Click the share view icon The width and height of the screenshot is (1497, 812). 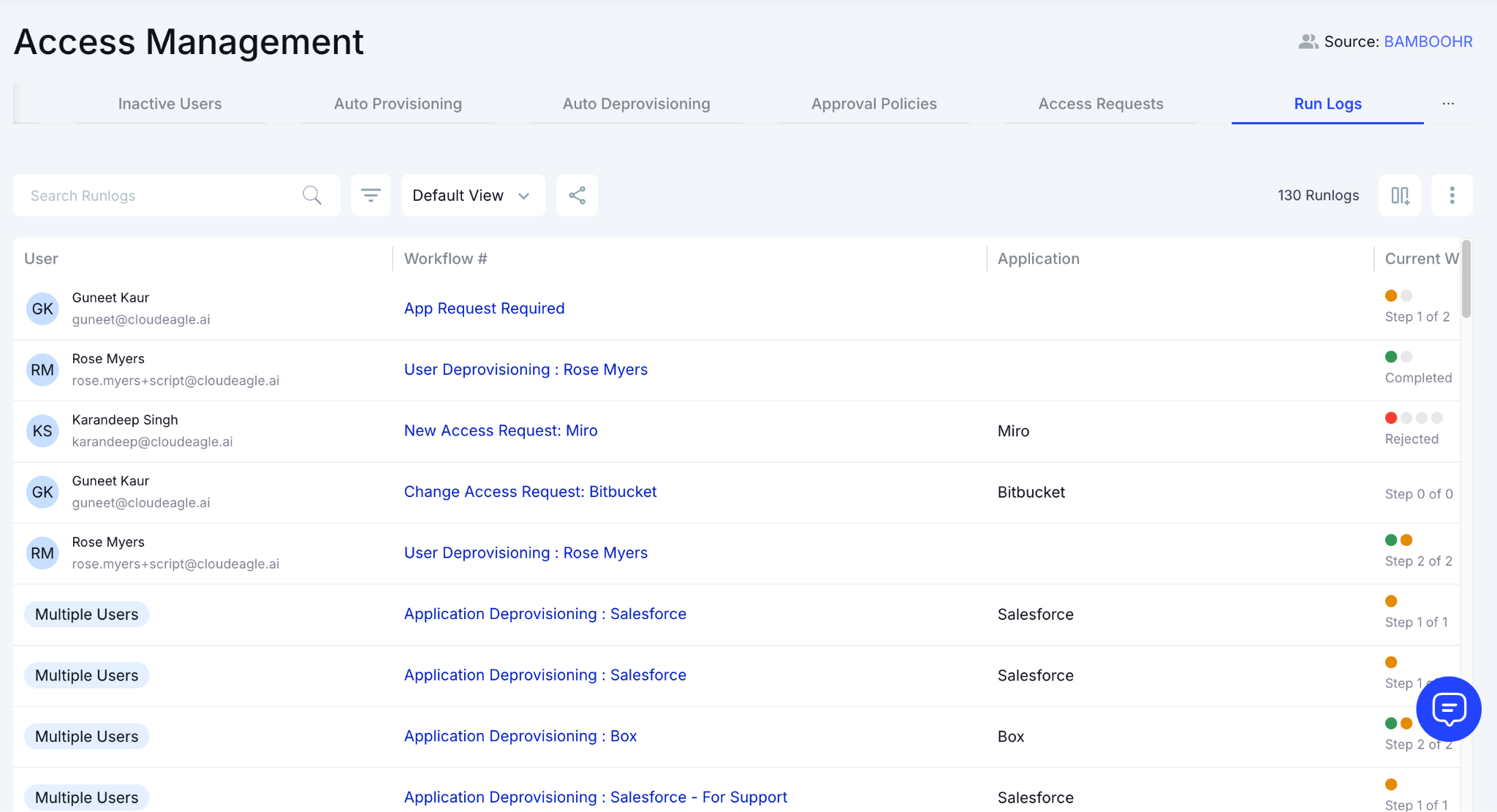tap(577, 195)
